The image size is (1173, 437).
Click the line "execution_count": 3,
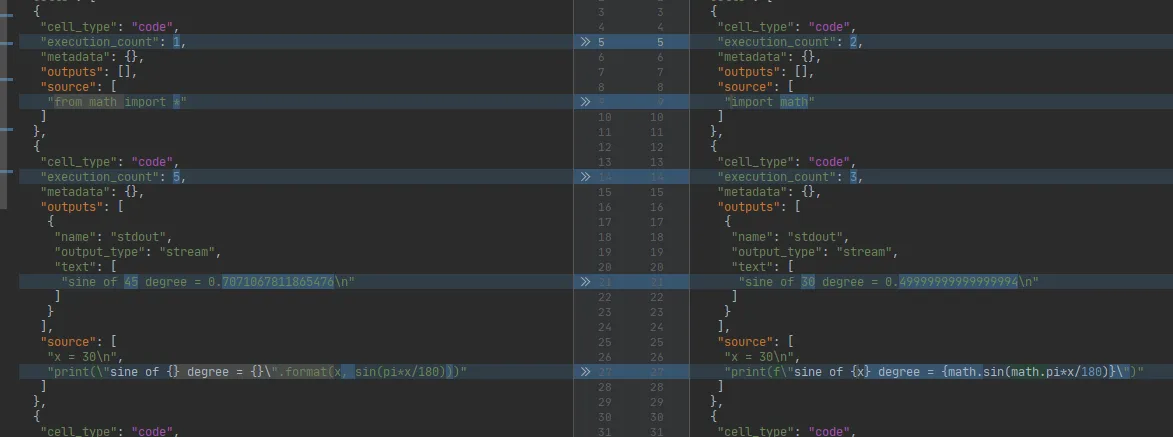[x=790, y=177]
